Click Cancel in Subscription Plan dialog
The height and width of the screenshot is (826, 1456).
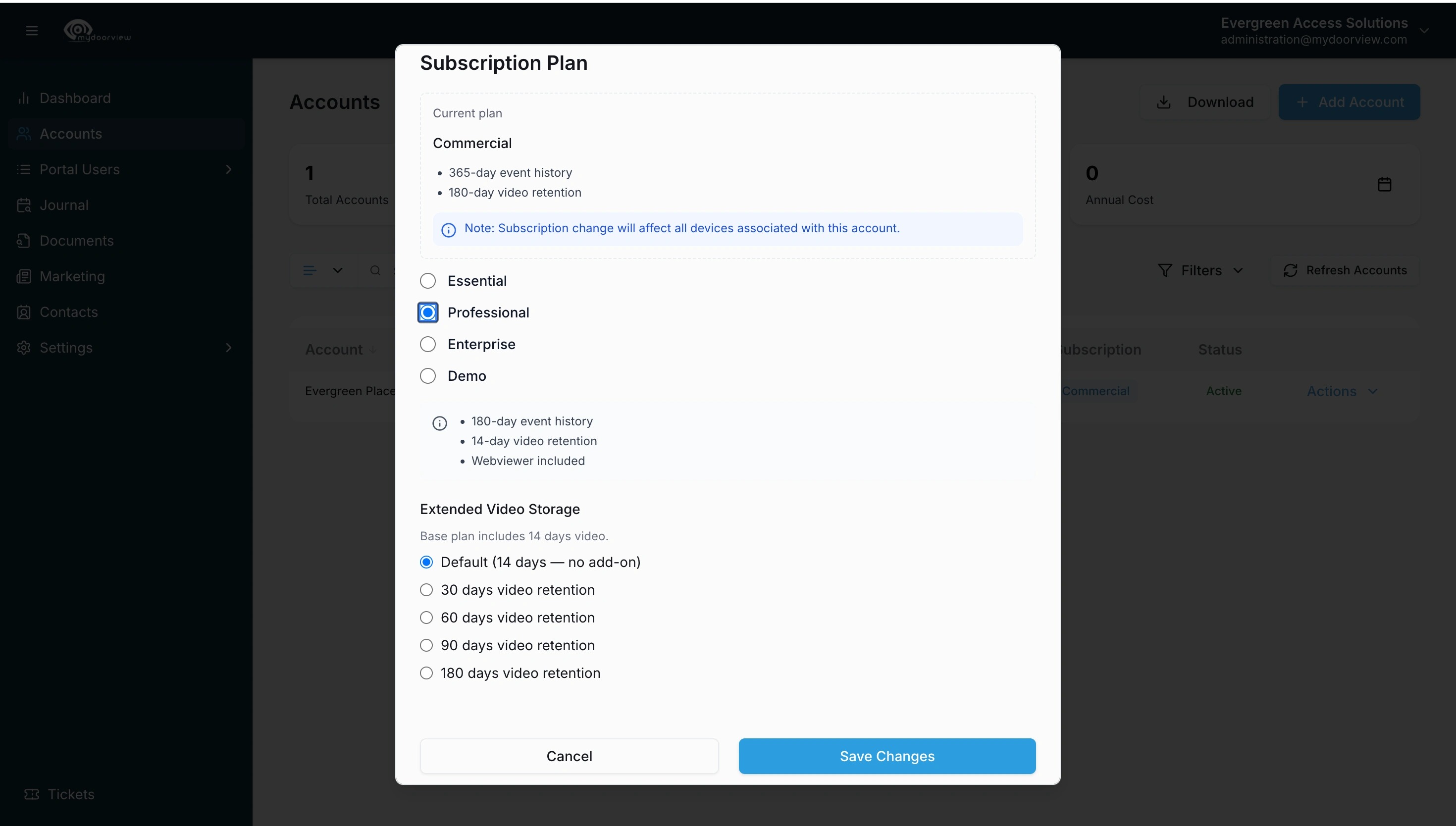(x=569, y=756)
